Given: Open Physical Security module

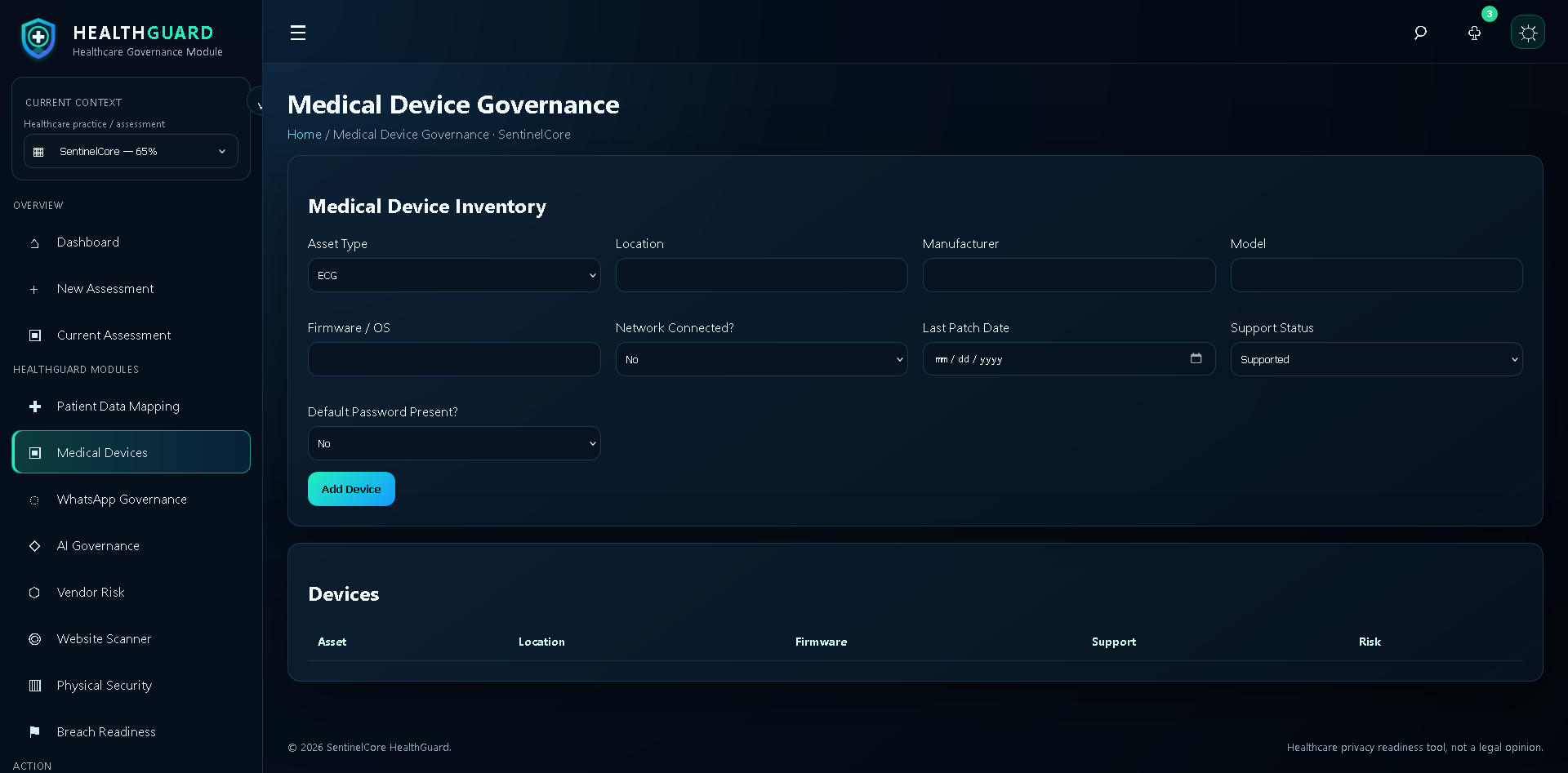Looking at the screenshot, I should pos(131,686).
